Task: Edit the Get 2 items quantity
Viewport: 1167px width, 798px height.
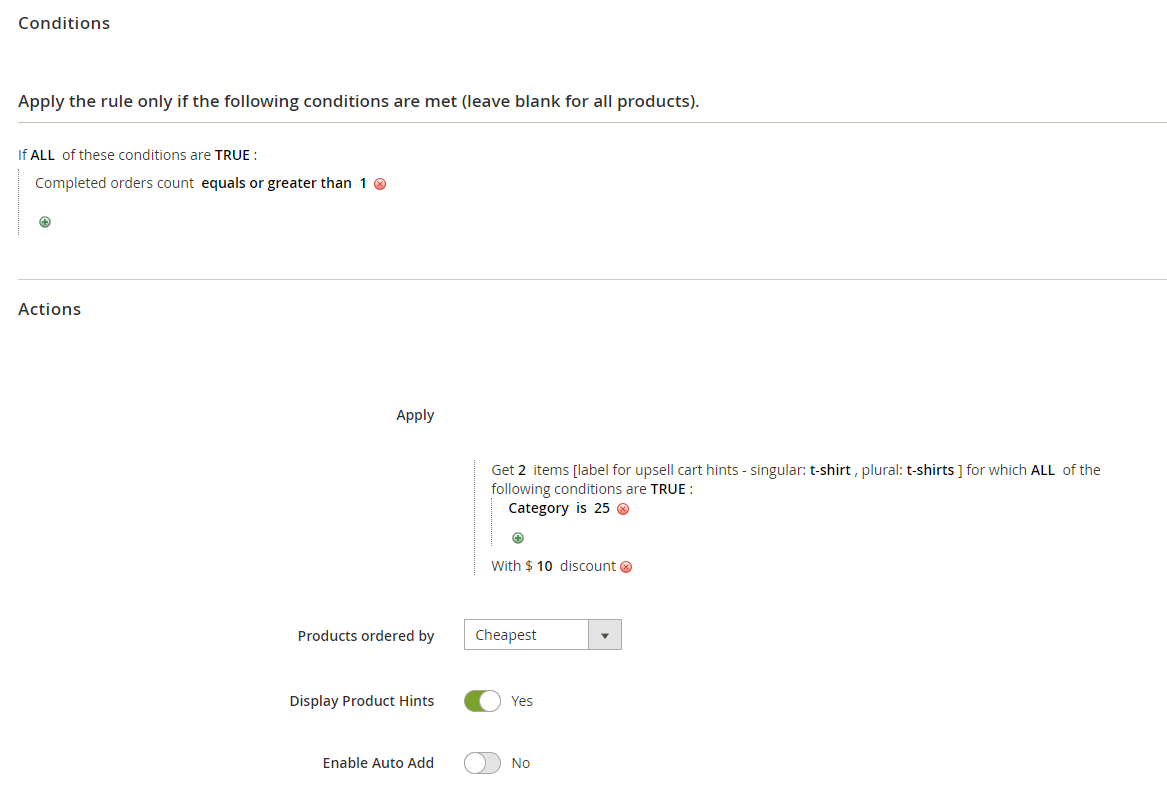Action: pyautogui.click(x=522, y=470)
